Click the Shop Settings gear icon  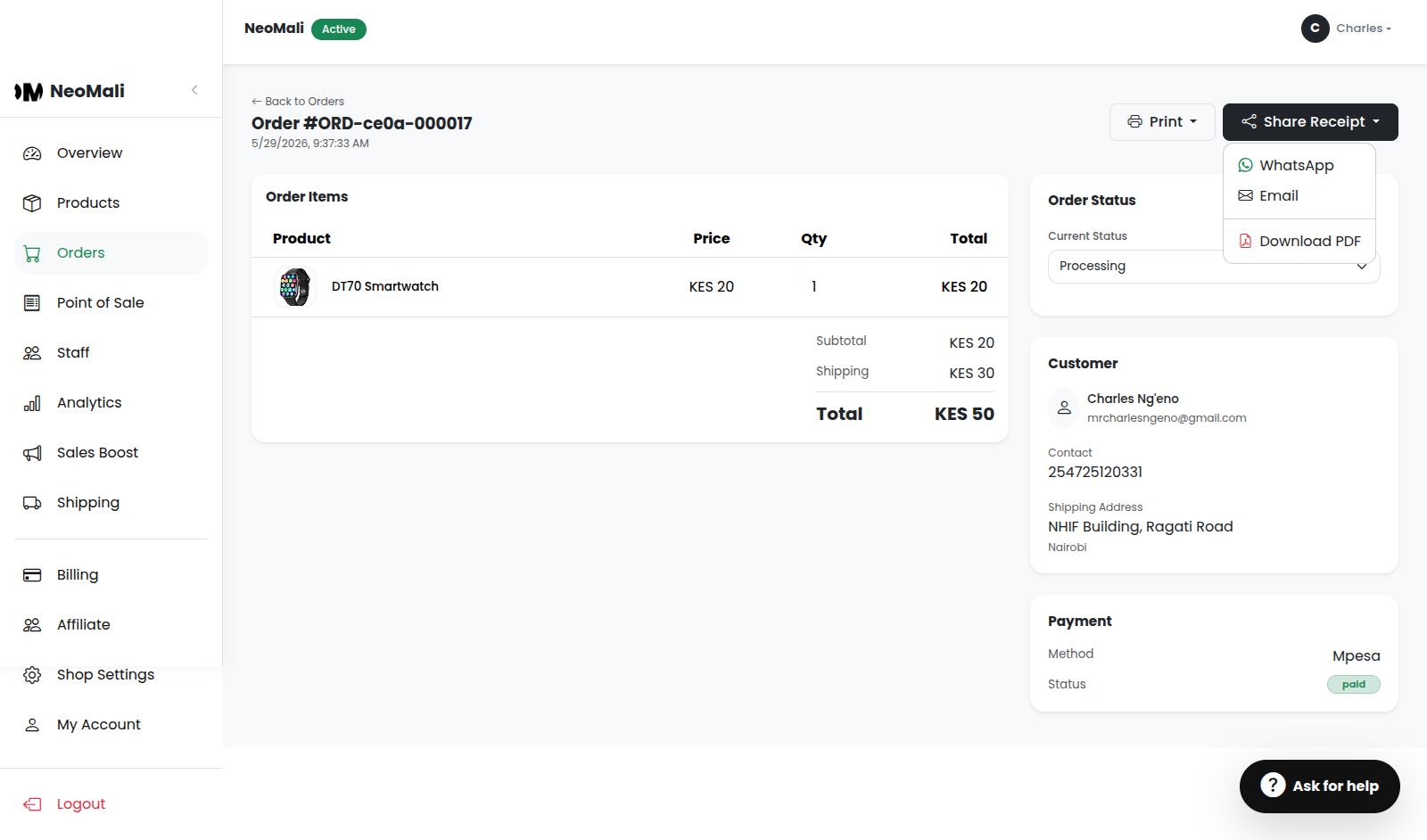pos(32,675)
